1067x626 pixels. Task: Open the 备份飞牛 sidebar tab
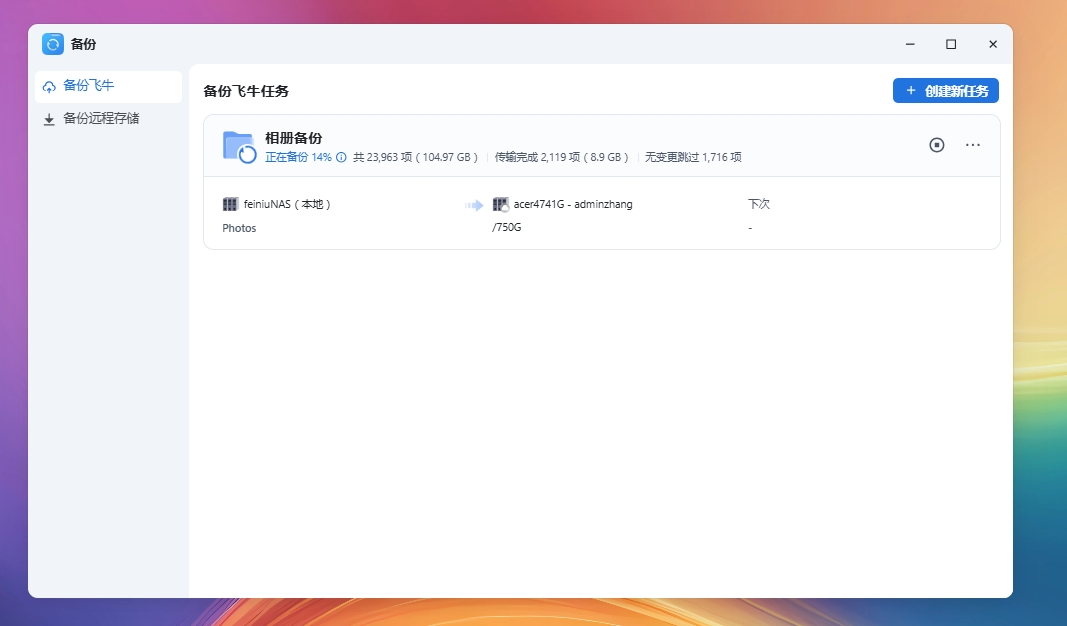coord(108,86)
